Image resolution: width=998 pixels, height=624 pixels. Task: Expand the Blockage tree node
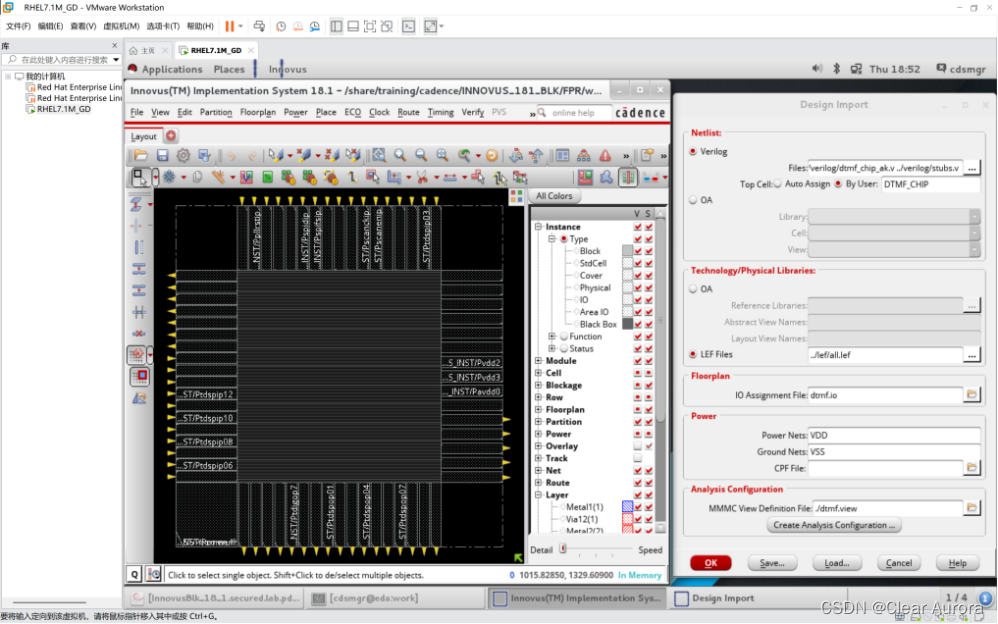538,385
